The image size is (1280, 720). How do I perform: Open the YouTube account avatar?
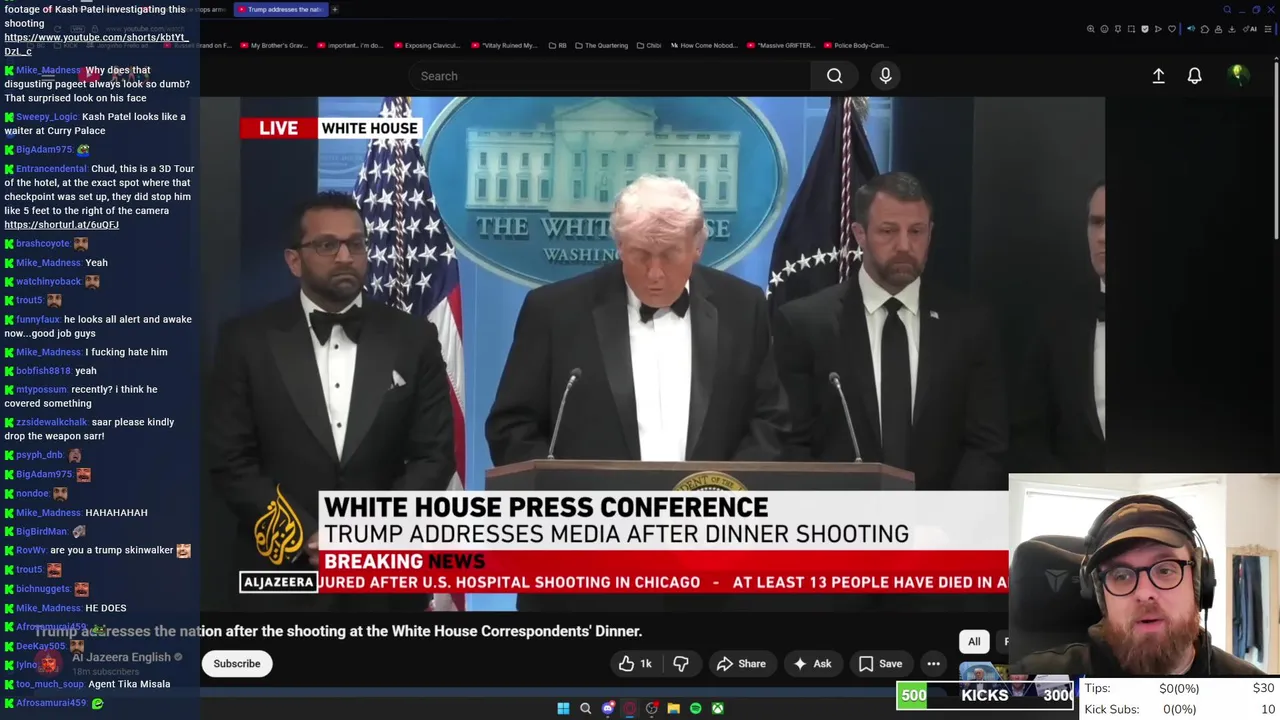(1237, 75)
